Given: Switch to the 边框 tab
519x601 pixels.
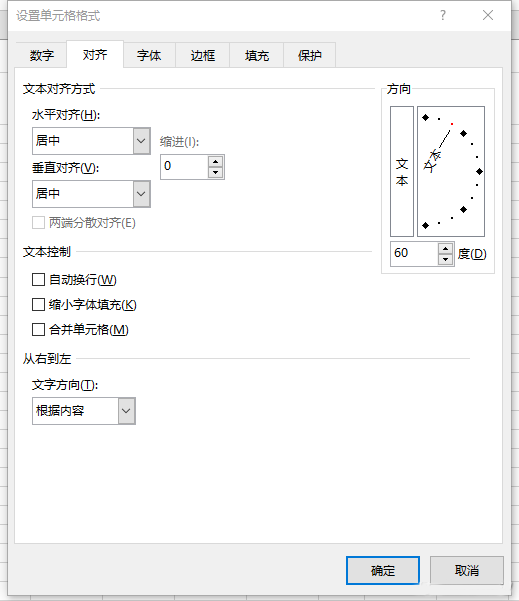Looking at the screenshot, I should 203,56.
